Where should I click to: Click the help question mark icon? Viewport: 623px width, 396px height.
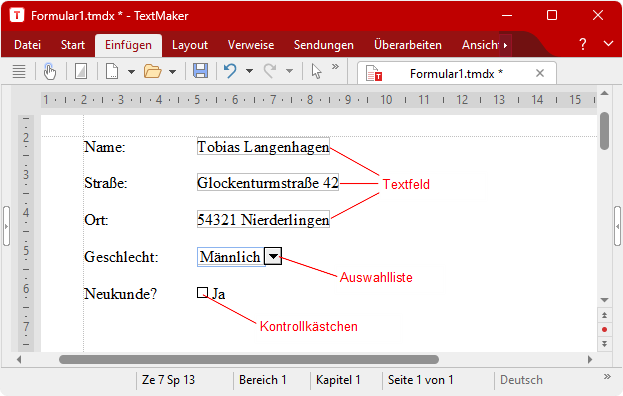tap(582, 44)
